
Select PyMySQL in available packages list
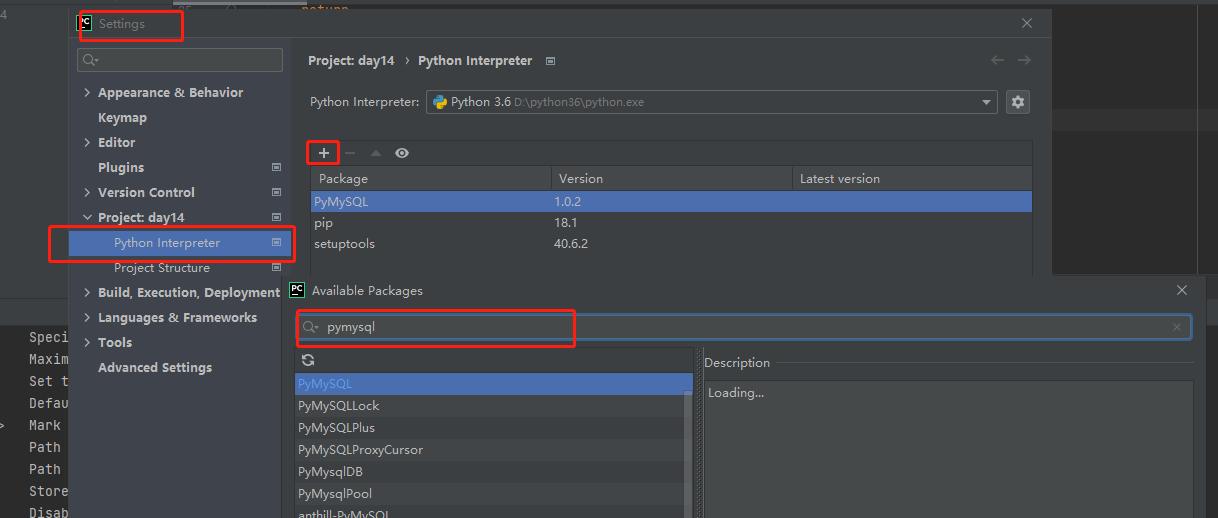pos(493,383)
